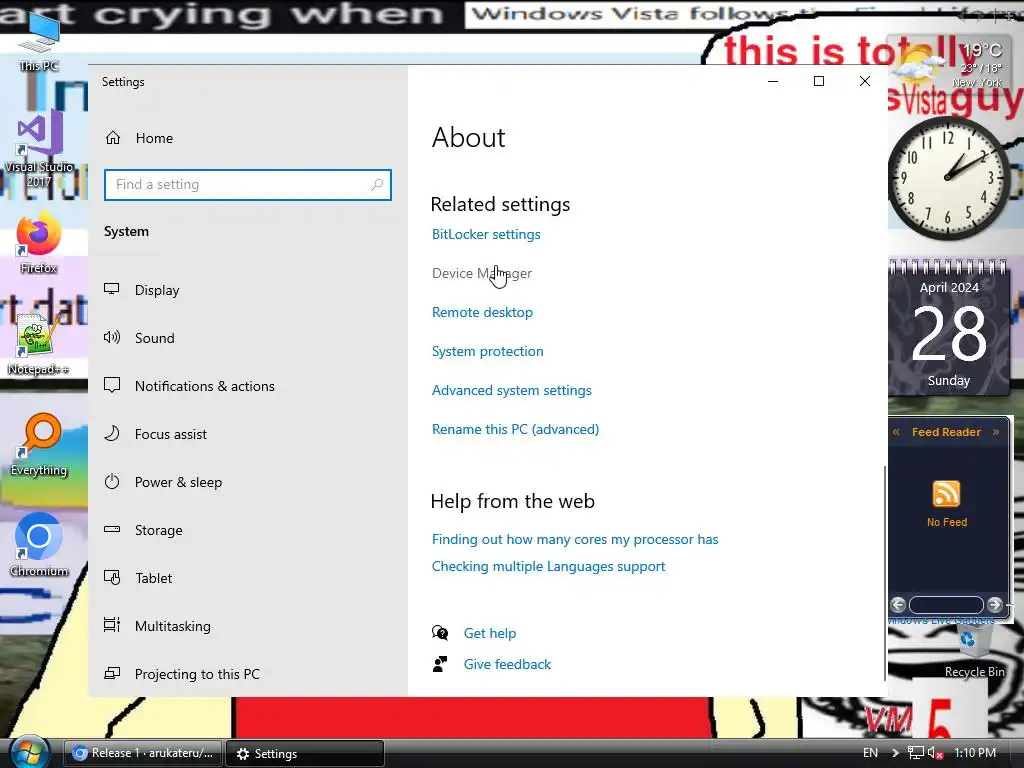The image size is (1024, 768).
Task: Expand hidden tray icons arrow
Action: 895,753
